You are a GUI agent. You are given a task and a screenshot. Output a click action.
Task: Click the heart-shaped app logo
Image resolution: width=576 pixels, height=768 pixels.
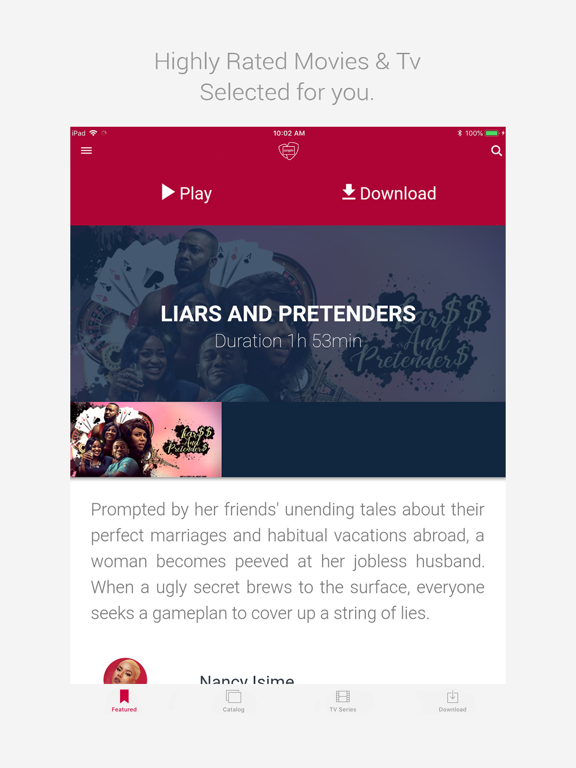click(x=288, y=151)
